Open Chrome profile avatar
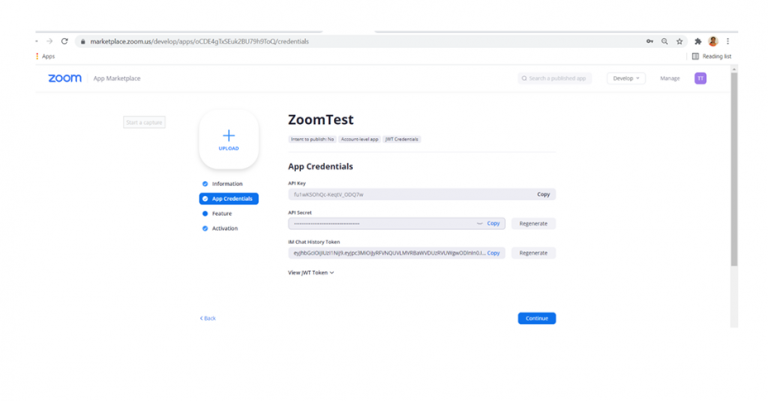768x401 pixels. pos(713,42)
